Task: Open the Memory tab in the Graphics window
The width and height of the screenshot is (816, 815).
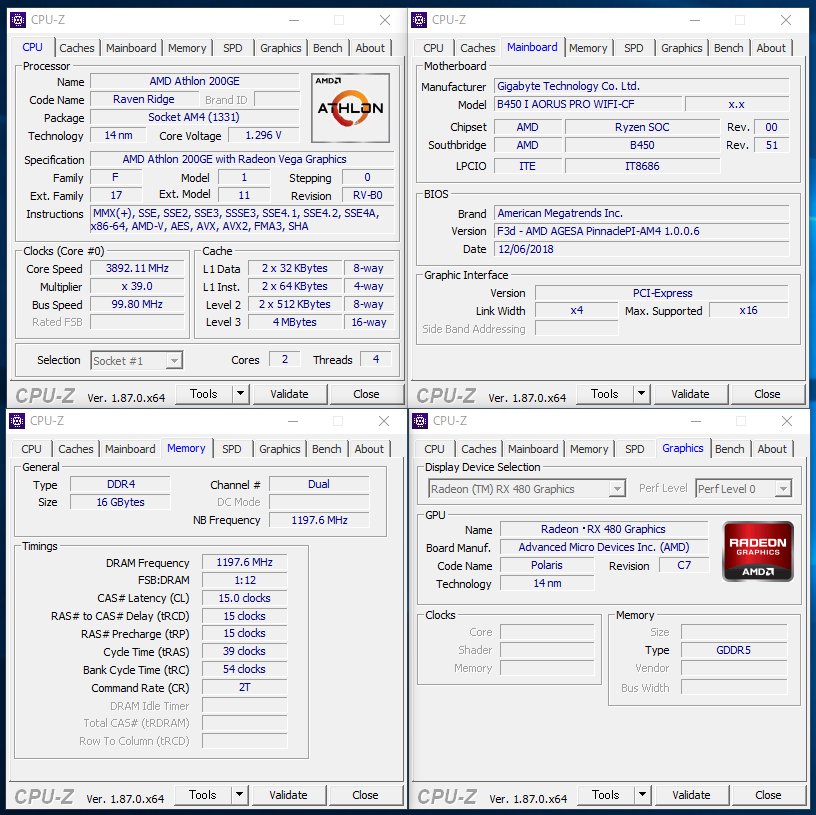Action: coord(589,449)
